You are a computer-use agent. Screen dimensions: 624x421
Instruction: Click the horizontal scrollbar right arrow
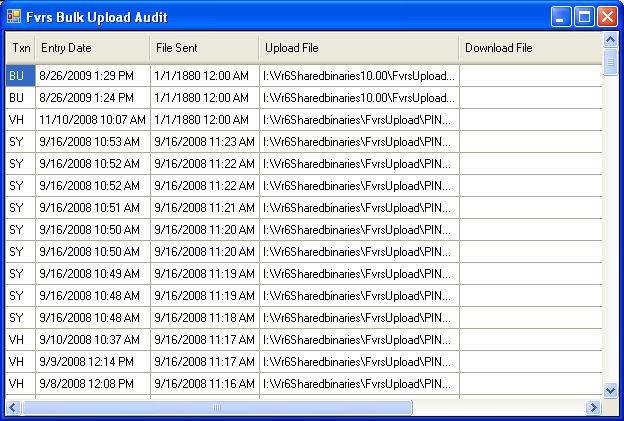[x=593, y=407]
